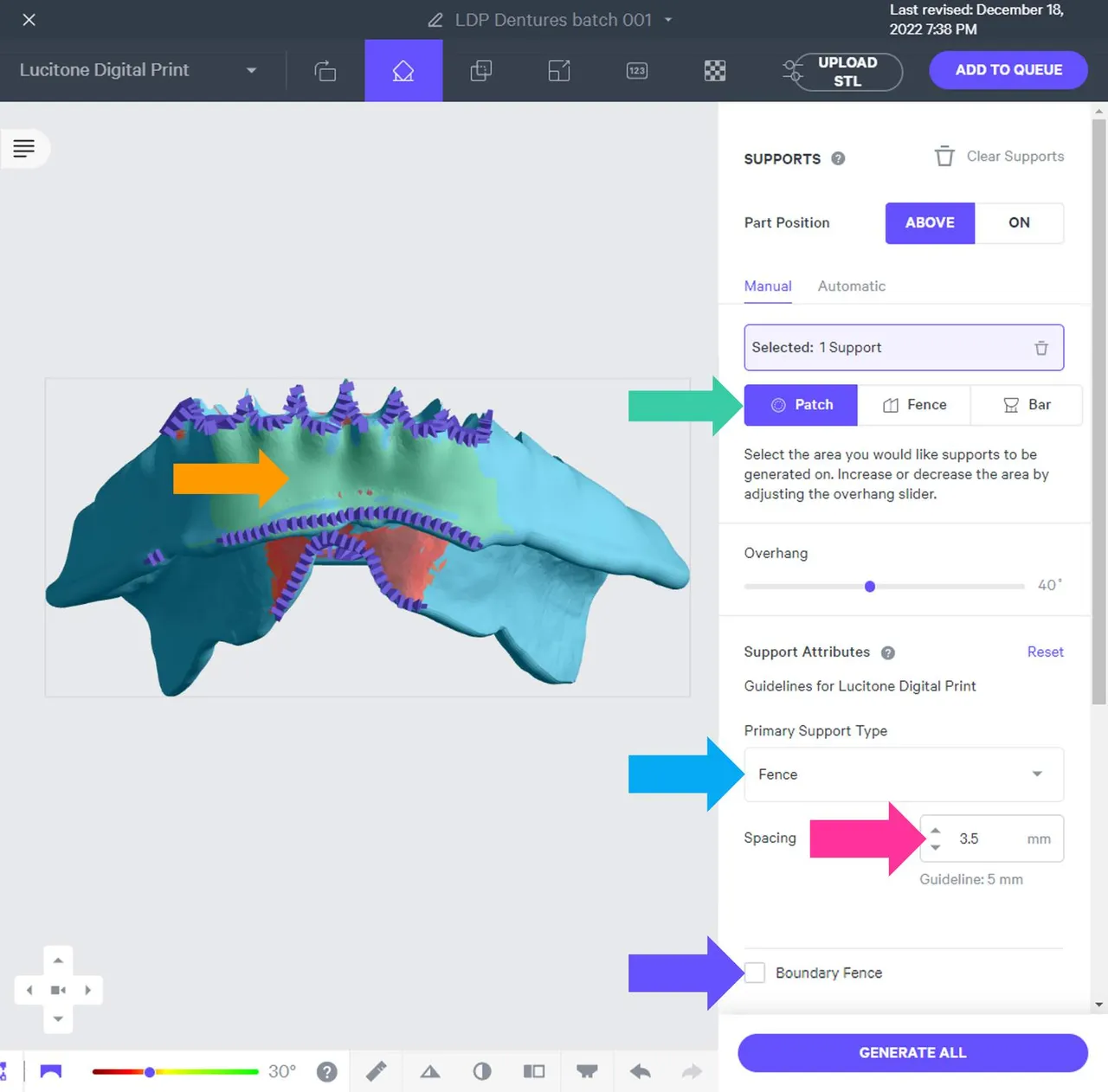This screenshot has width=1108, height=1092.
Task: Click the ADD TO QUEUE button
Action: pyautogui.click(x=1008, y=70)
